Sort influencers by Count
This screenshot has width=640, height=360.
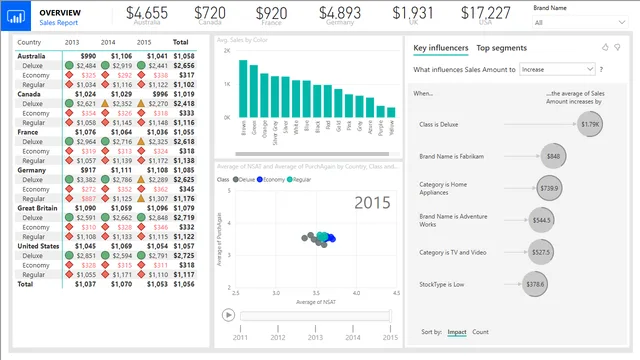[480, 332]
